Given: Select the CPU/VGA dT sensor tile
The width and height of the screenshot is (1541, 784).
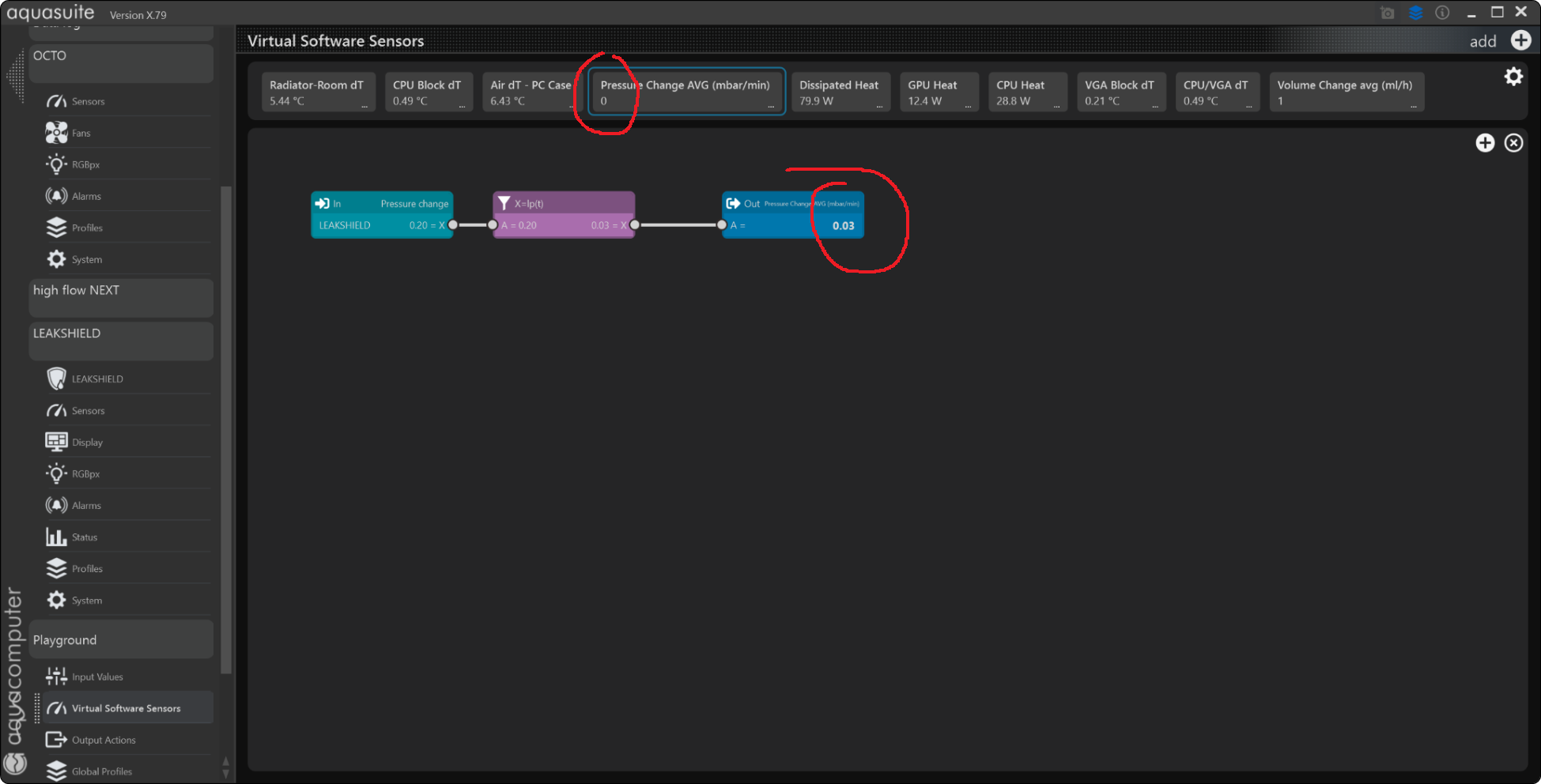Looking at the screenshot, I should click(x=1218, y=92).
